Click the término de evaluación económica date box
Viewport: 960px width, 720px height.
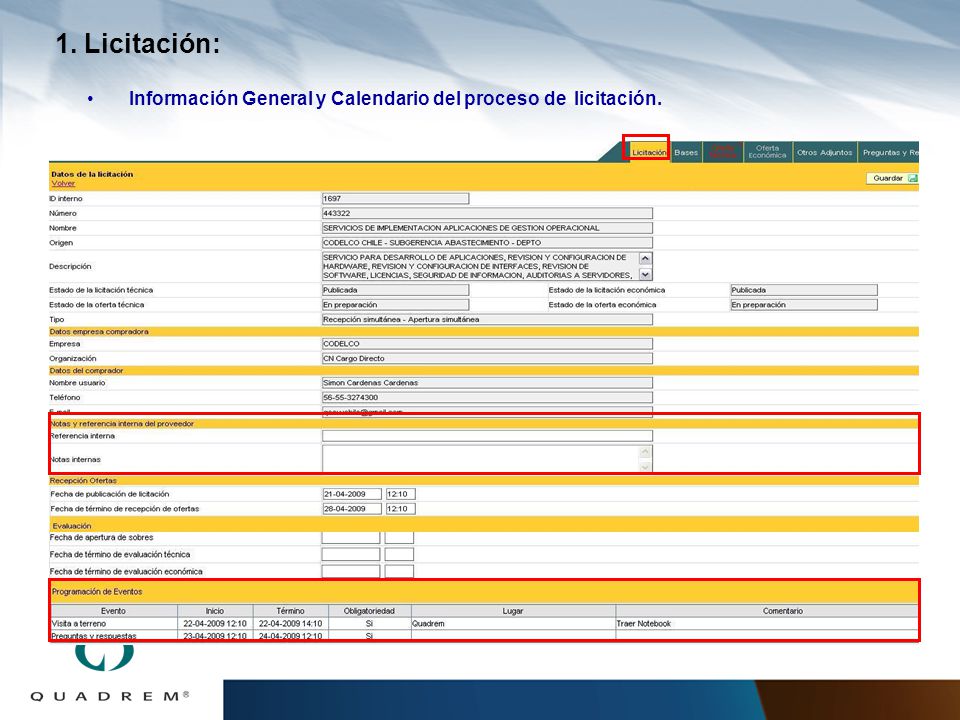coord(351,572)
